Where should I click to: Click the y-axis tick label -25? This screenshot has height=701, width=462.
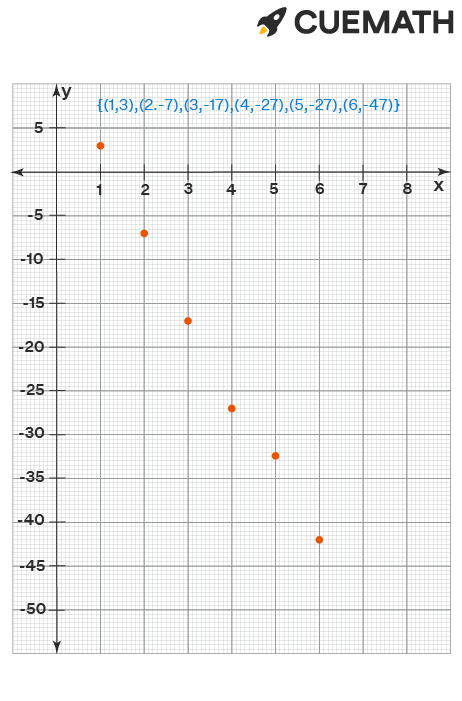32,390
